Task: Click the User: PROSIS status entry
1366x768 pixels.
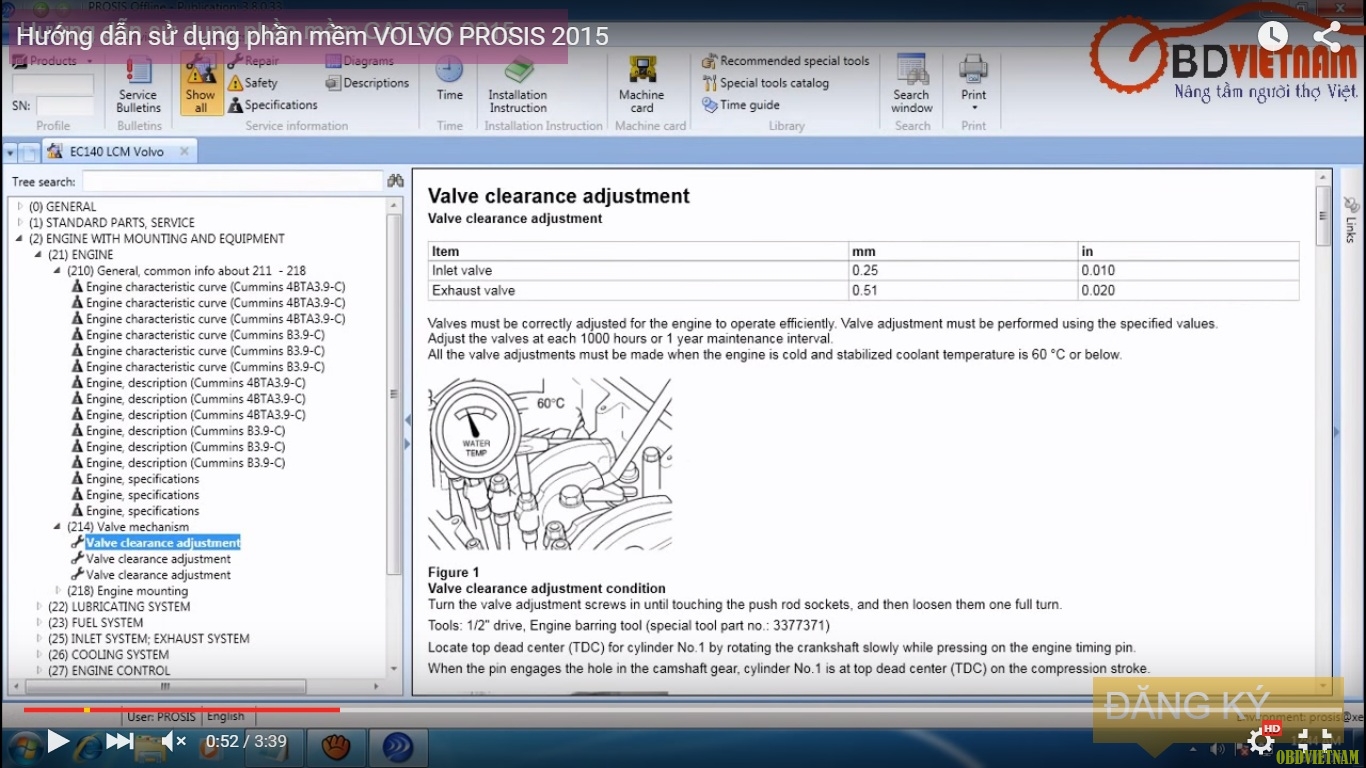Action: click(x=161, y=716)
